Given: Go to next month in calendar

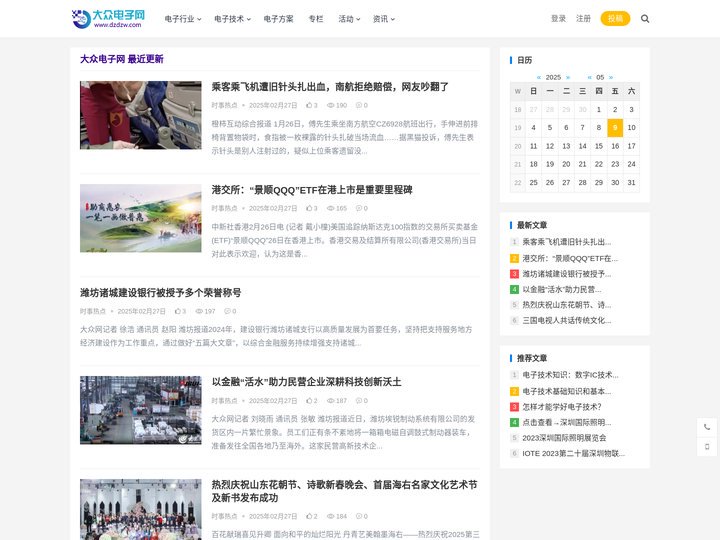Looking at the screenshot, I should 611,77.
